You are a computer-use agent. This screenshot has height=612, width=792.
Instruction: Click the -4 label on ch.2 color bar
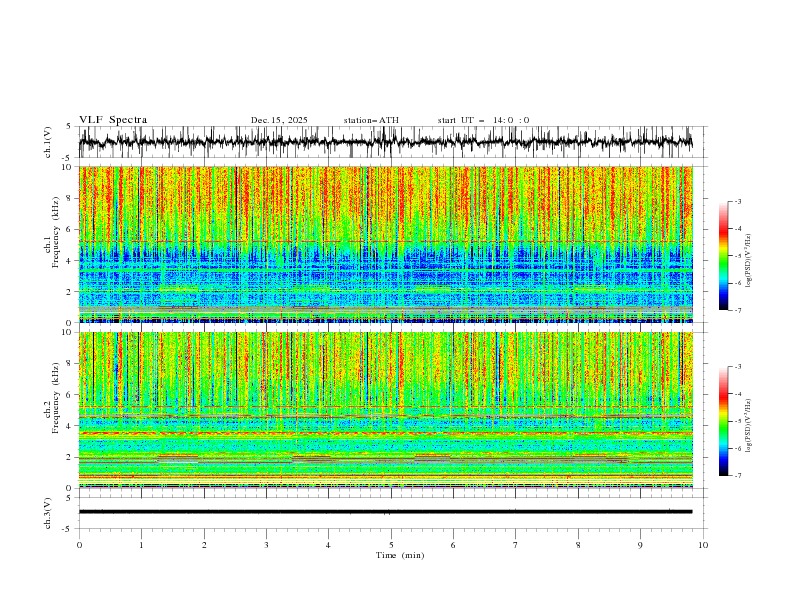tap(738, 394)
